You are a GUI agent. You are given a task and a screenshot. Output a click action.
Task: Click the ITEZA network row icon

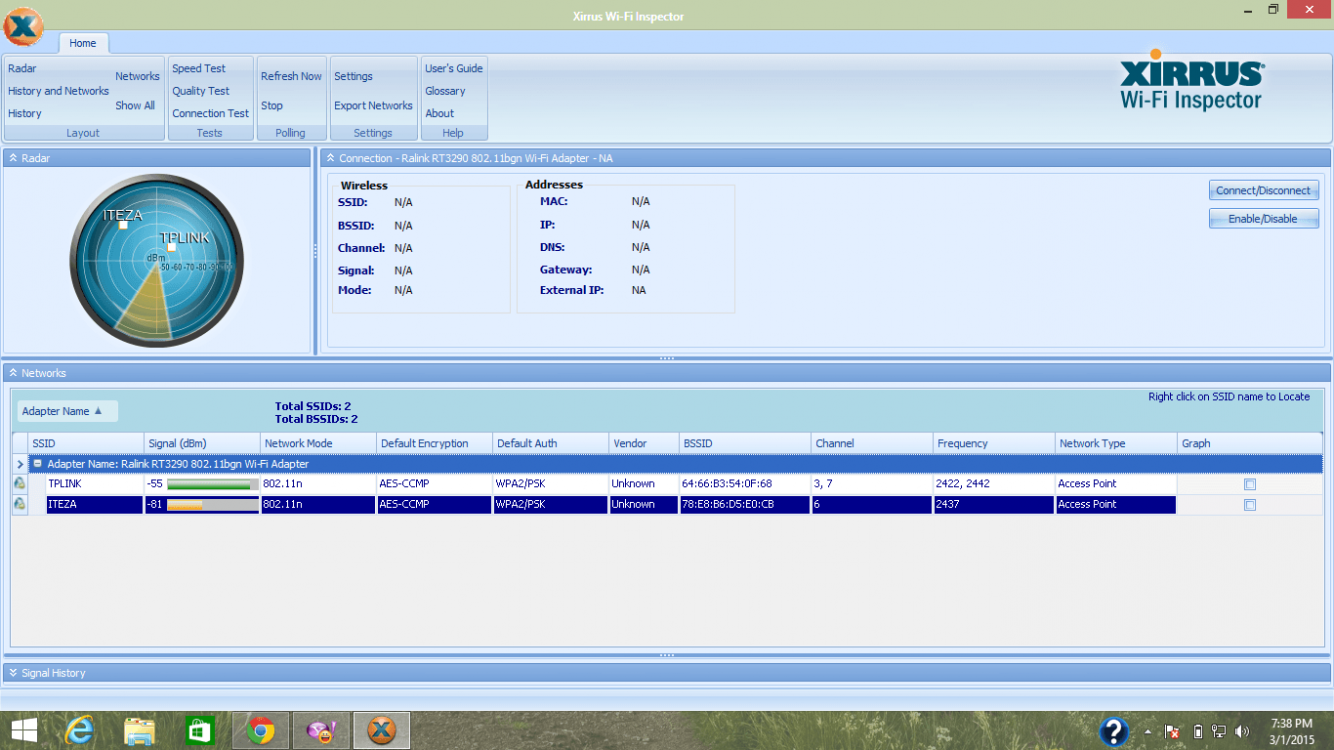coord(20,505)
